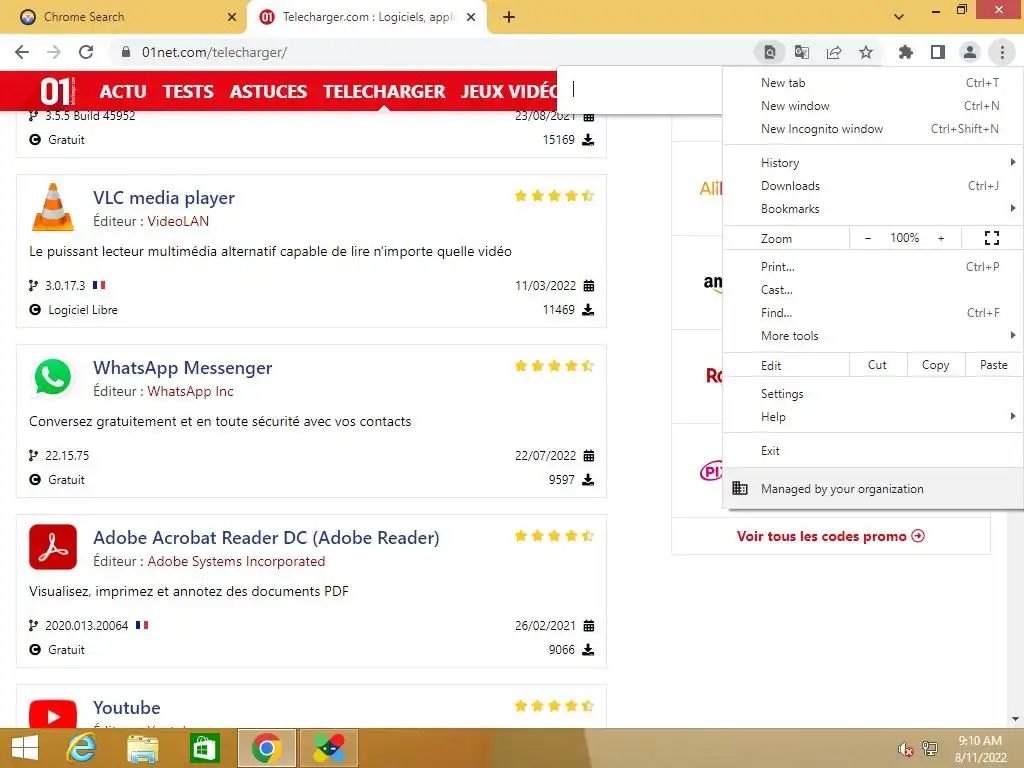
Task: Select New Incognito window
Action: [872, 129]
